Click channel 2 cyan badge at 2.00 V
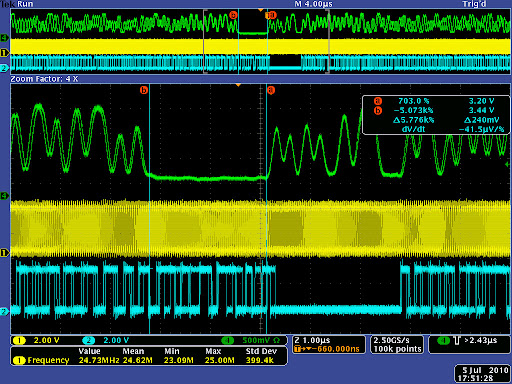 point(89,340)
